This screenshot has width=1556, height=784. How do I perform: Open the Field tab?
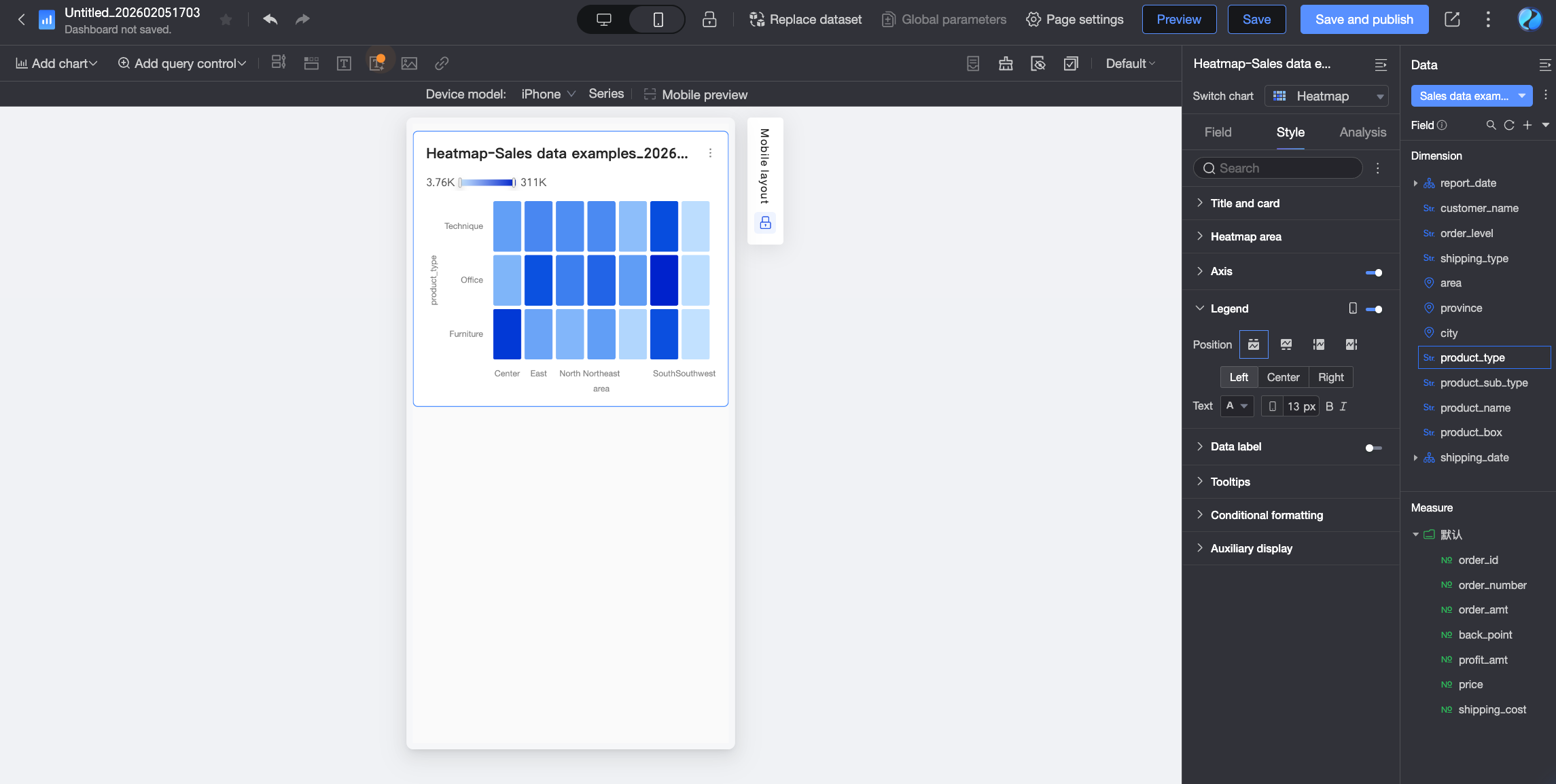[1218, 132]
